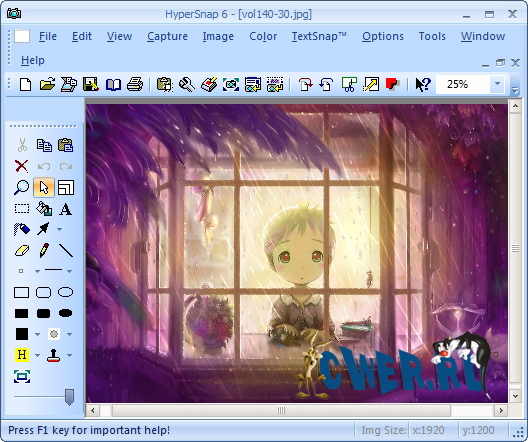
Task: Expand the arrow tool style dropdown
Action: 59,229
